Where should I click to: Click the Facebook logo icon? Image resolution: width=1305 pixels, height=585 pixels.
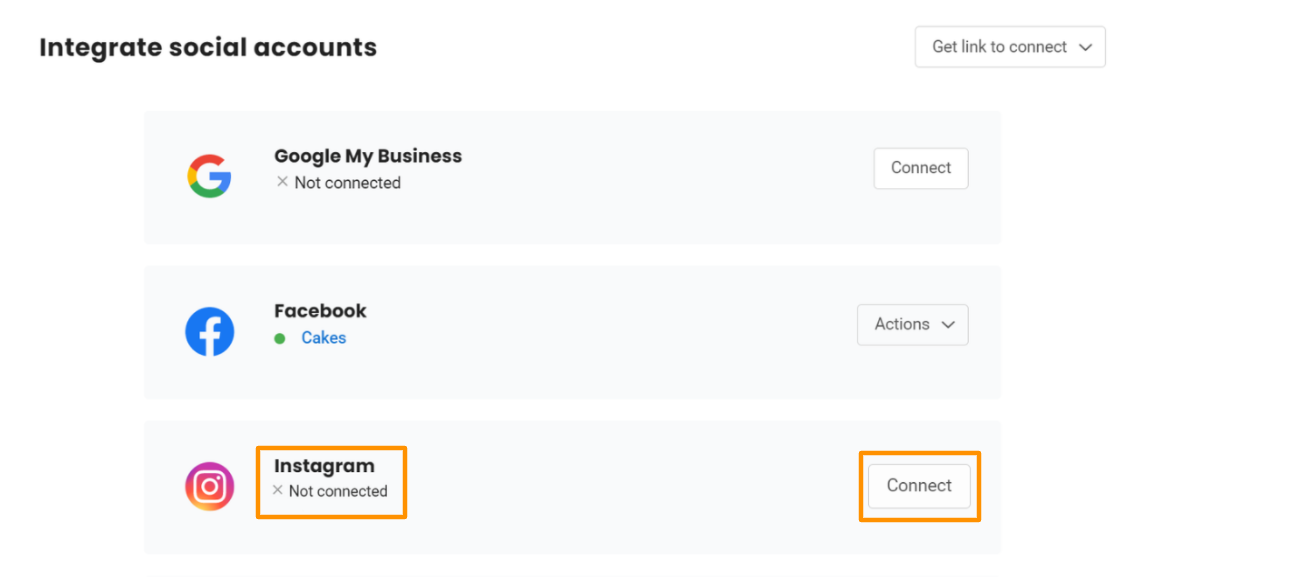pos(209,332)
